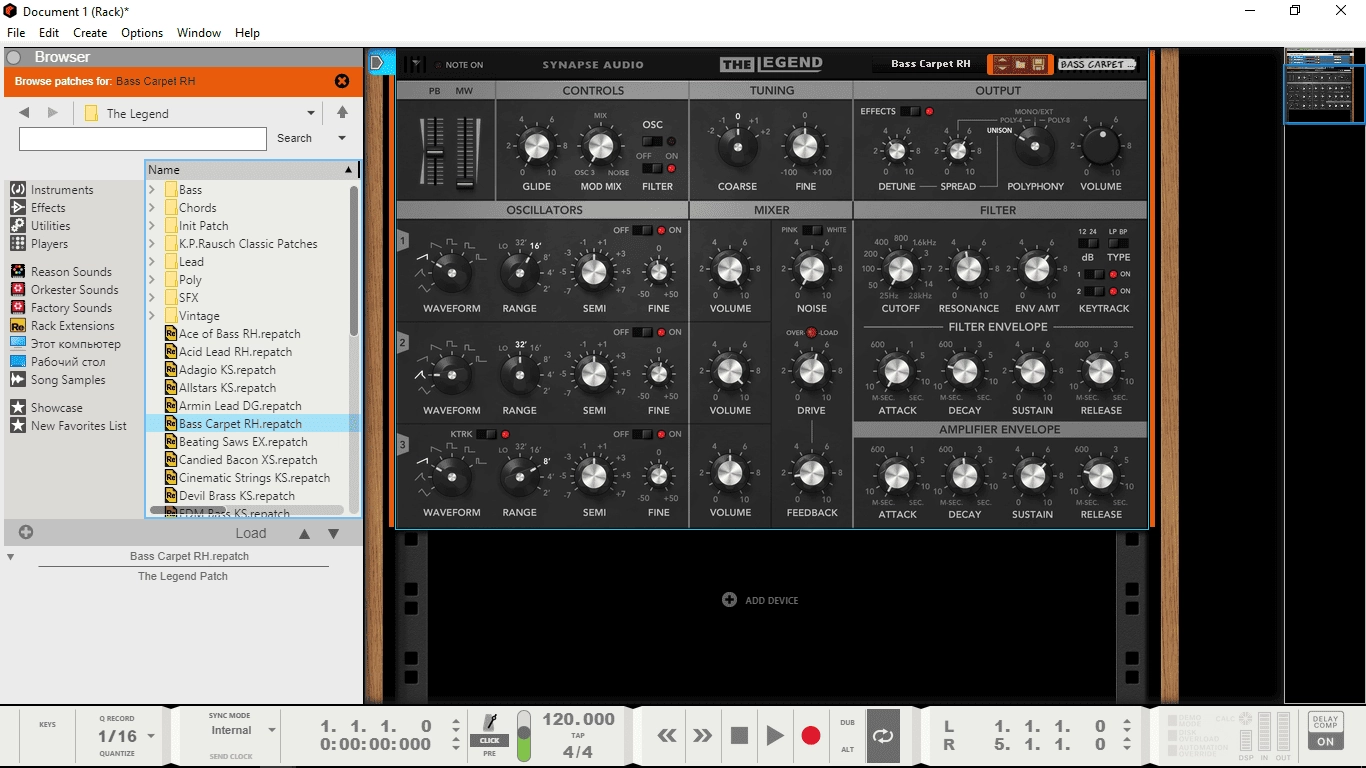Open the Search options dropdown arrow
Screen dimensions: 1366x768
pyautogui.click(x=342, y=138)
